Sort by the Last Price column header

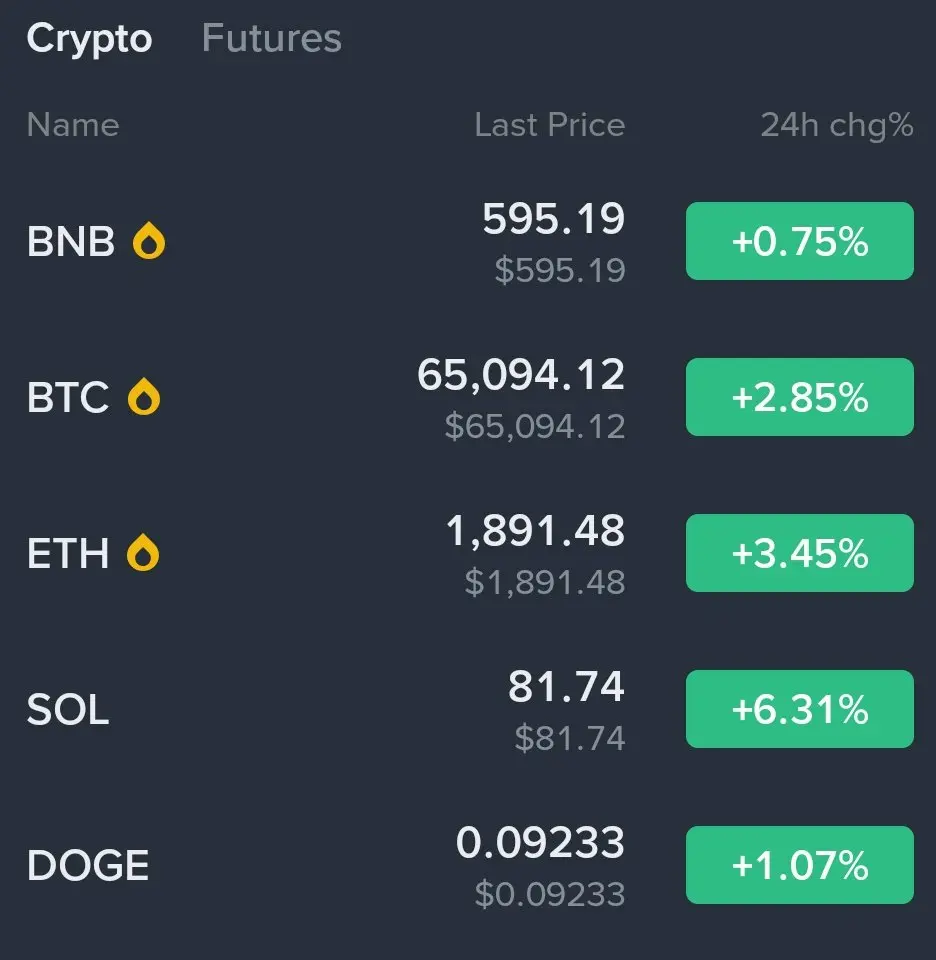550,125
